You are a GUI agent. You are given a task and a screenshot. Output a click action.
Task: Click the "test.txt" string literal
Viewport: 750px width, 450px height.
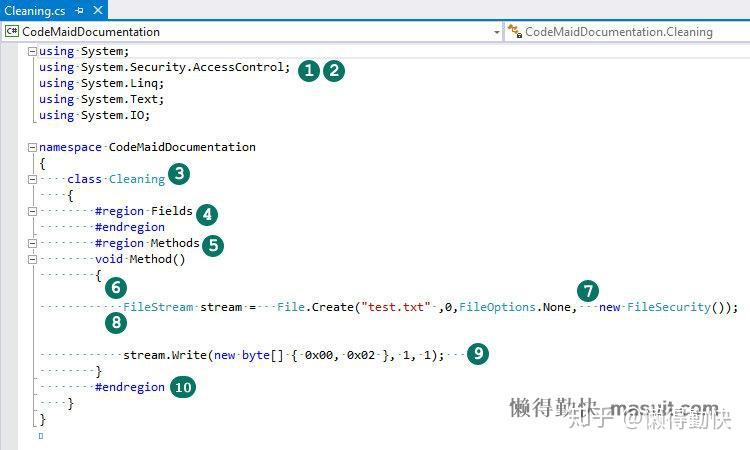396,307
